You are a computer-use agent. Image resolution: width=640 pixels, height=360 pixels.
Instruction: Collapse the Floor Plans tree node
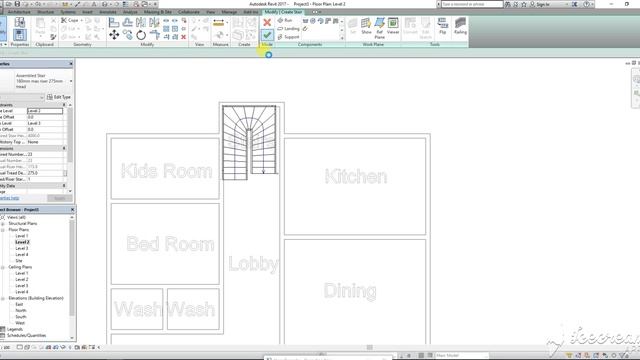pyautogui.click(x=3, y=230)
